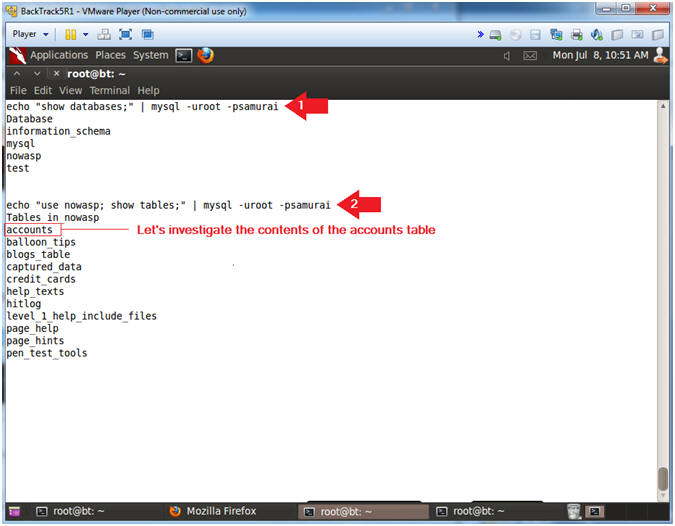Click the sound card device icon
Image resolution: width=675 pixels, height=526 pixels.
tap(597, 35)
